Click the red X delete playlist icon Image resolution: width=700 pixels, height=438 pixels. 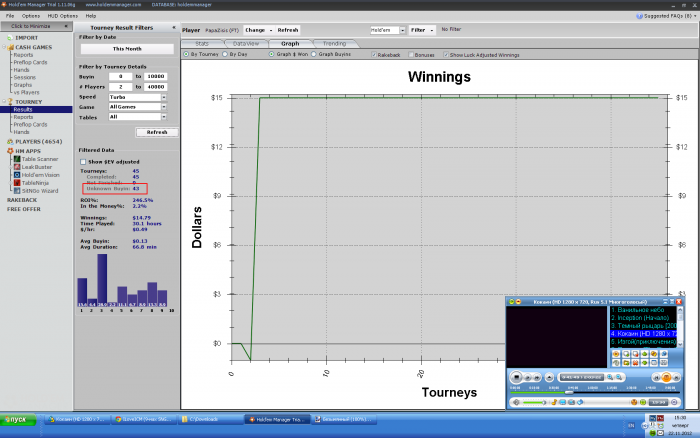[635, 363]
